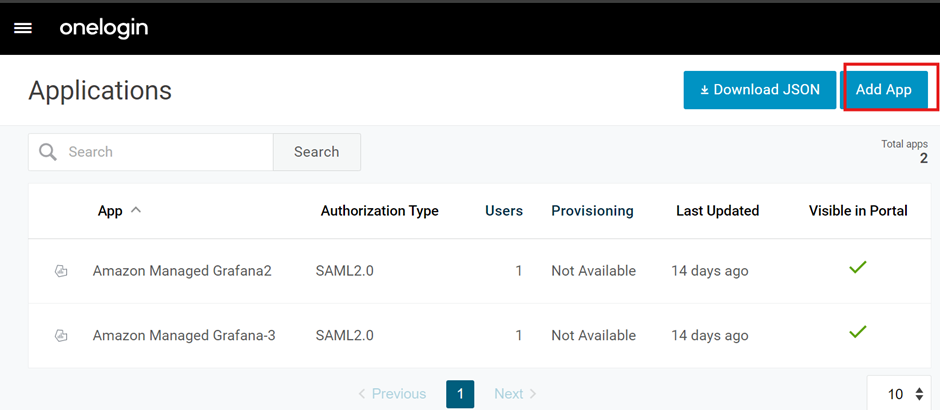Sort by Users column
940x410 pixels.
tap(504, 211)
